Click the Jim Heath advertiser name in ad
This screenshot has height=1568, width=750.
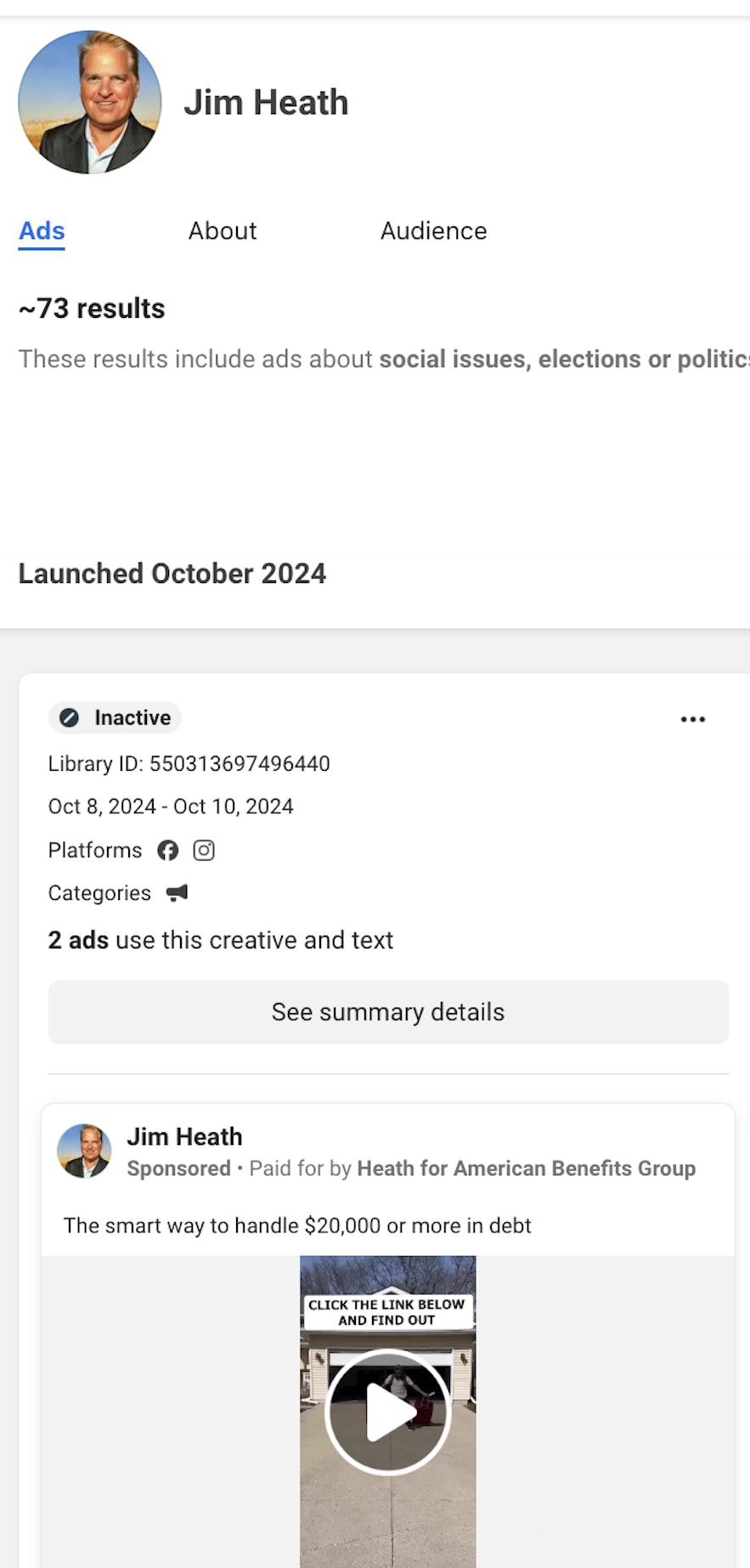tap(184, 1136)
